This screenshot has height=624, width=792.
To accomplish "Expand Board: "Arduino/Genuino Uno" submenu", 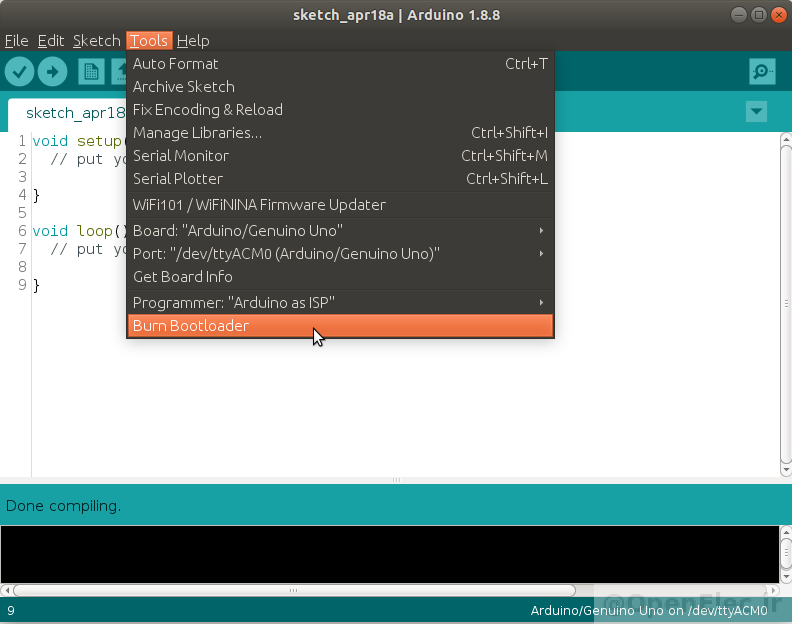I will [340, 231].
